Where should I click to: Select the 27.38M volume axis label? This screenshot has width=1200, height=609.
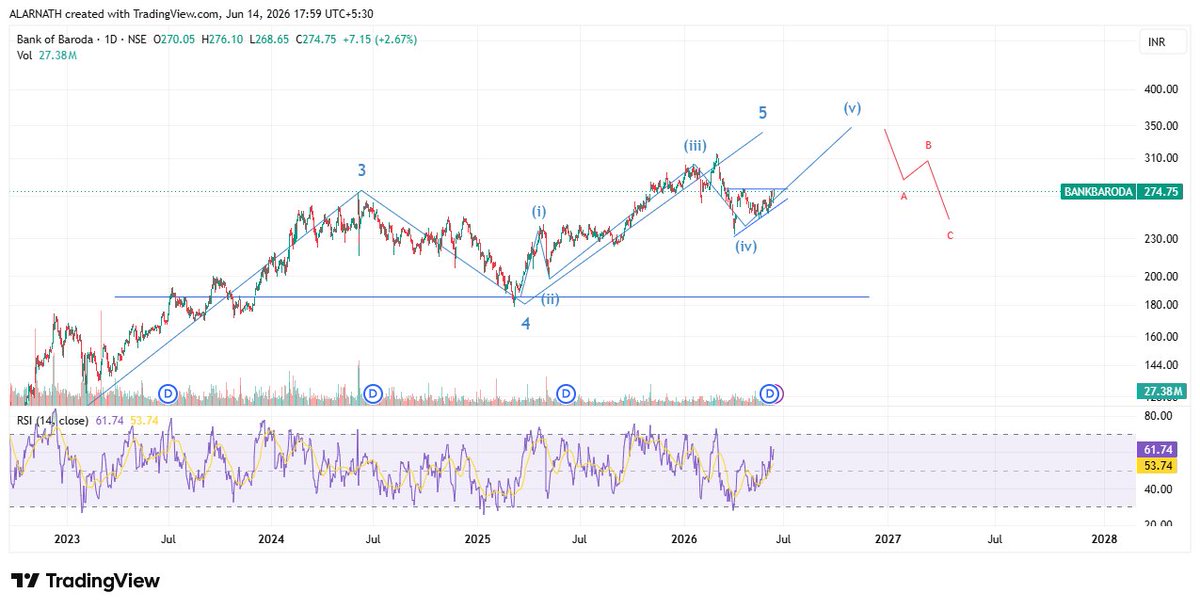tap(1160, 390)
